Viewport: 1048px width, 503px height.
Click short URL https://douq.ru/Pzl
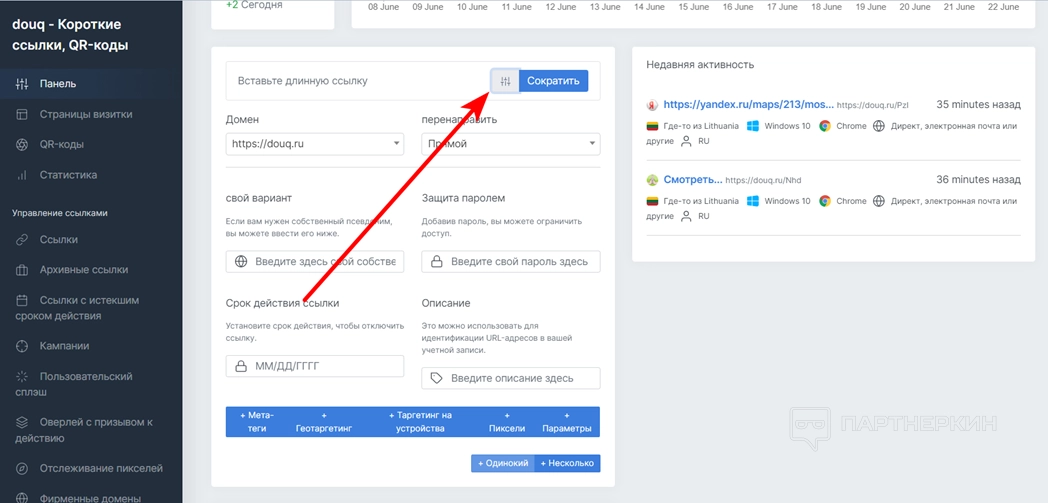tap(873, 106)
